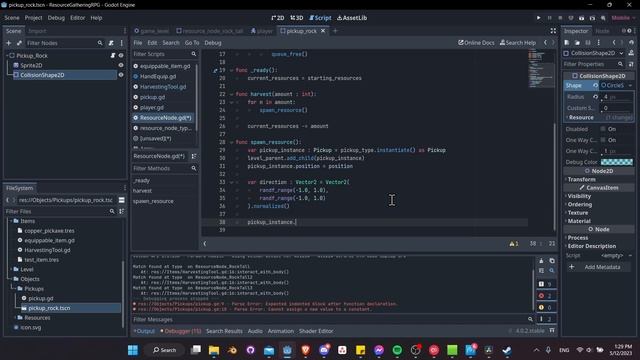Open the Scene menu
This screenshot has width=640, height=360.
pos(12,18)
